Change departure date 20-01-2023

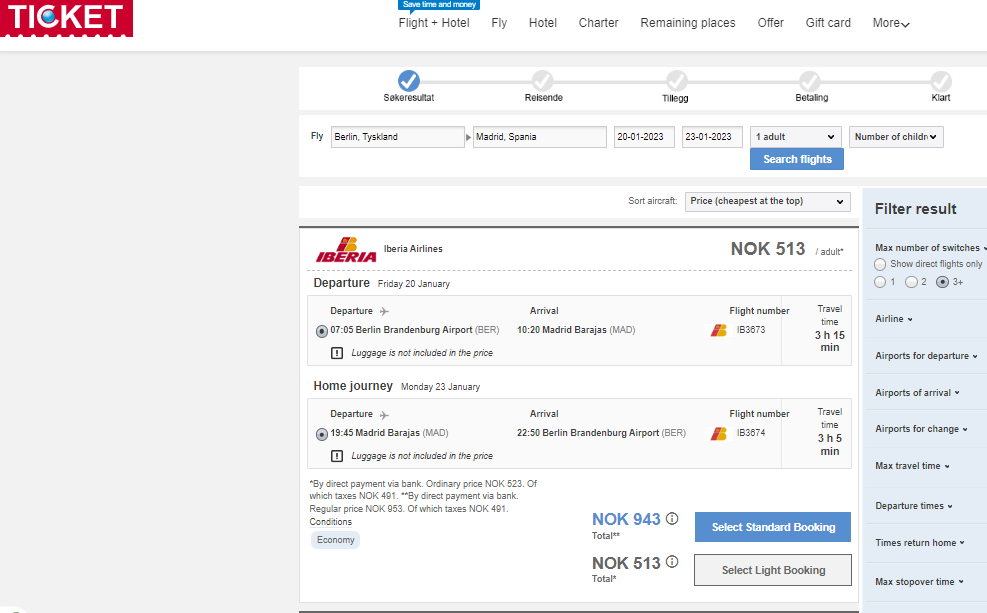tap(644, 137)
